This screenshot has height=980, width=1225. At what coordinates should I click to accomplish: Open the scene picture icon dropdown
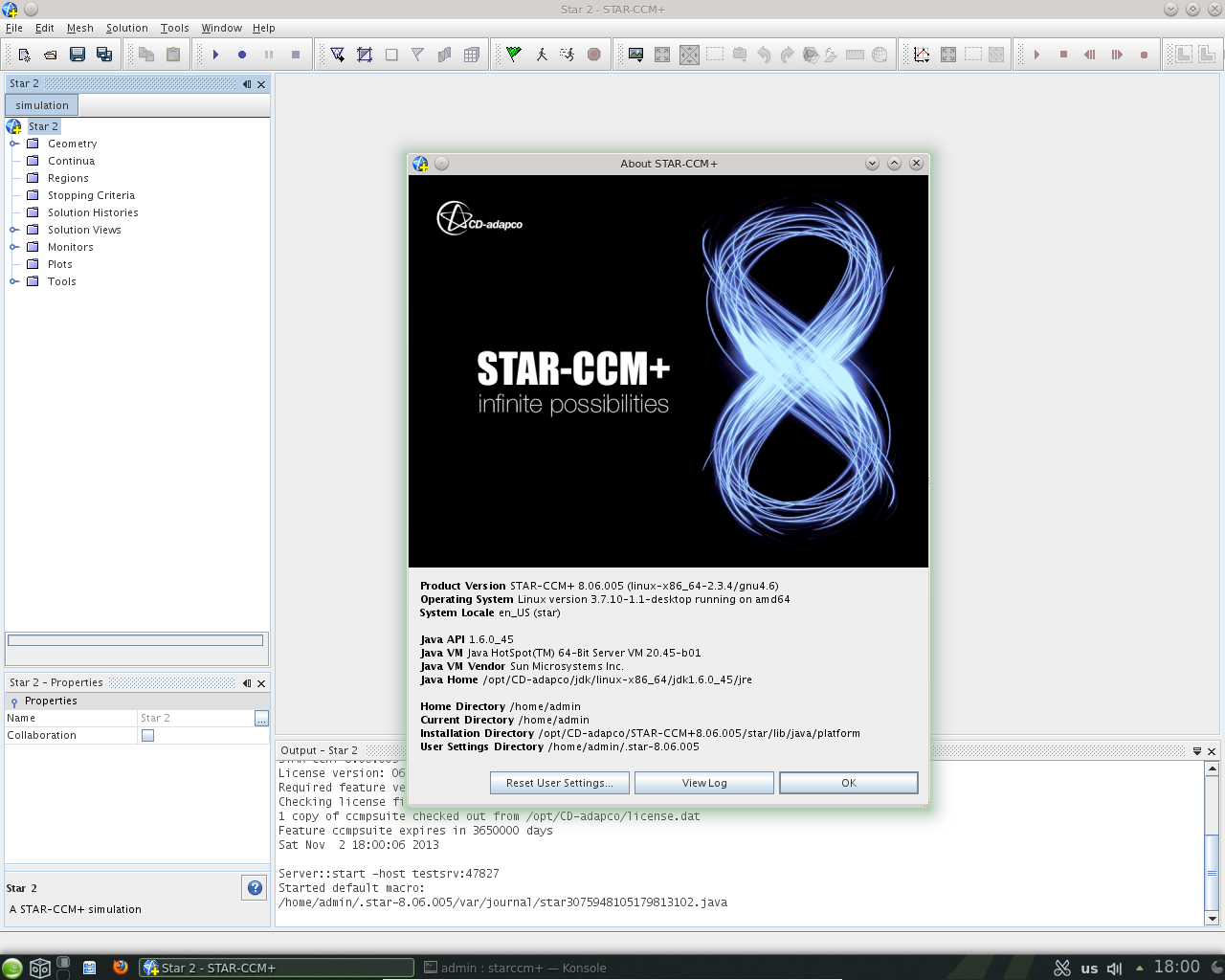(x=635, y=55)
